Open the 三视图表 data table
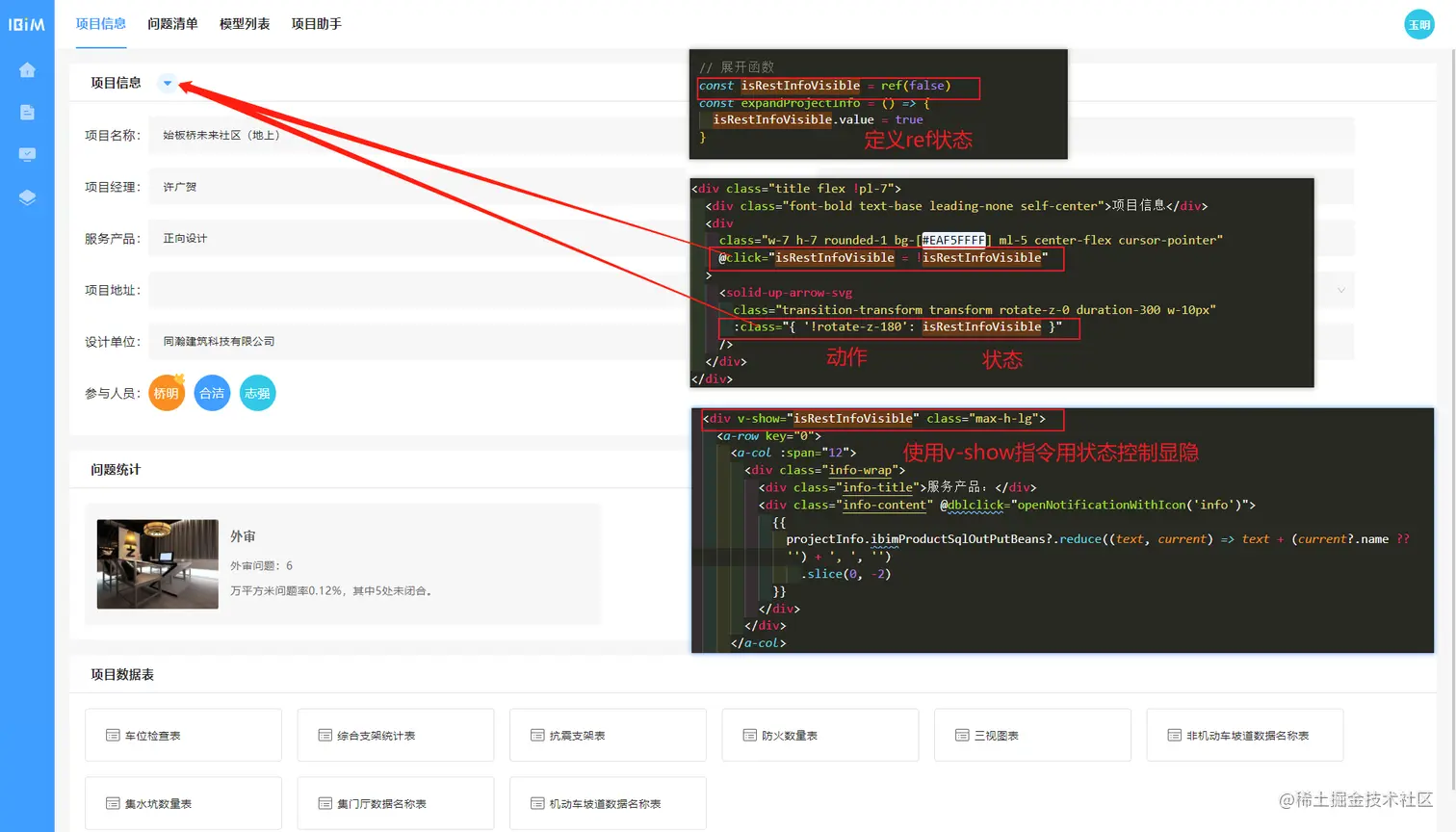The width and height of the screenshot is (1456, 832). pos(1033,736)
